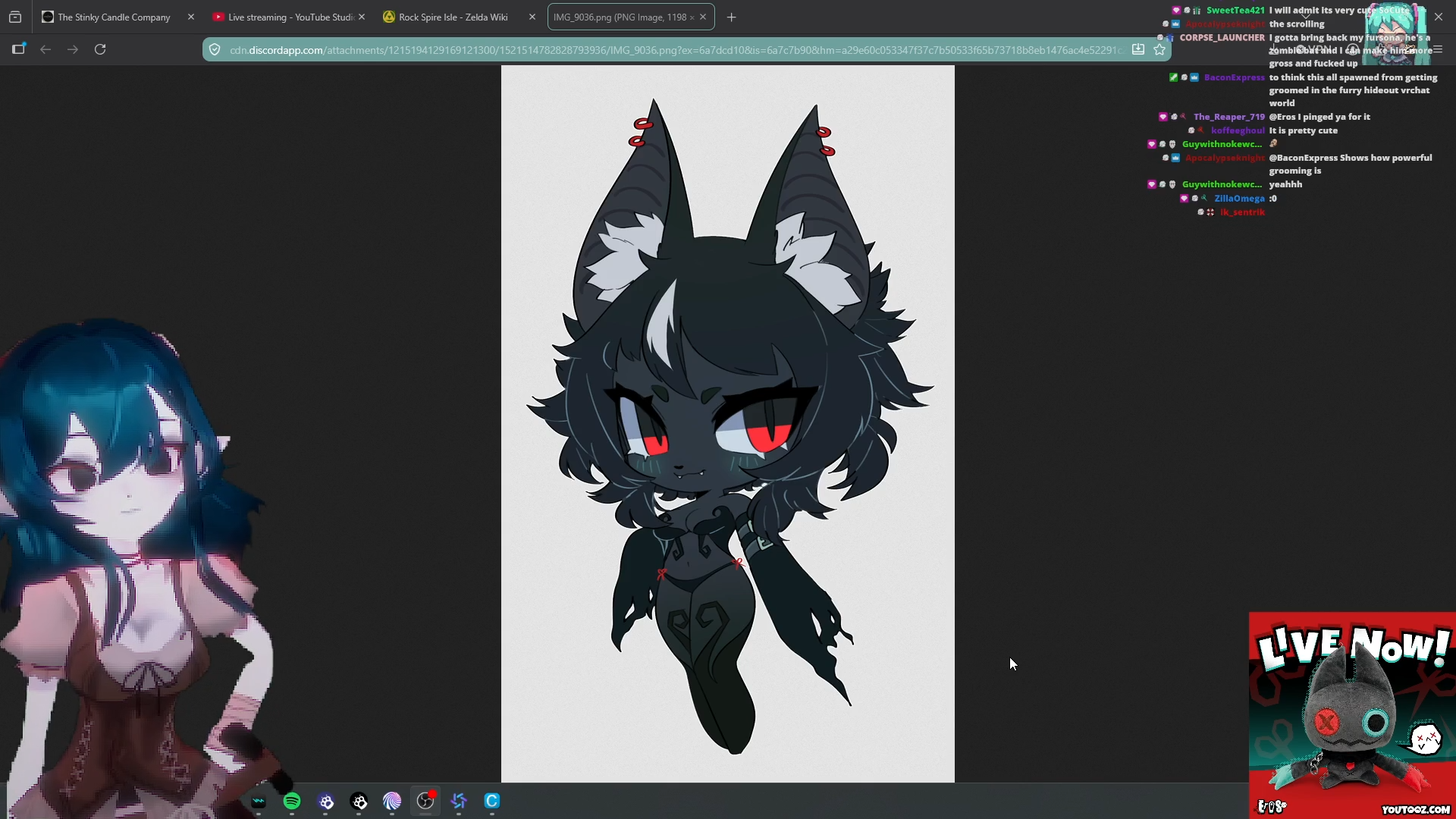Open the purple paw app in the taskbar

pyautogui.click(x=326, y=801)
